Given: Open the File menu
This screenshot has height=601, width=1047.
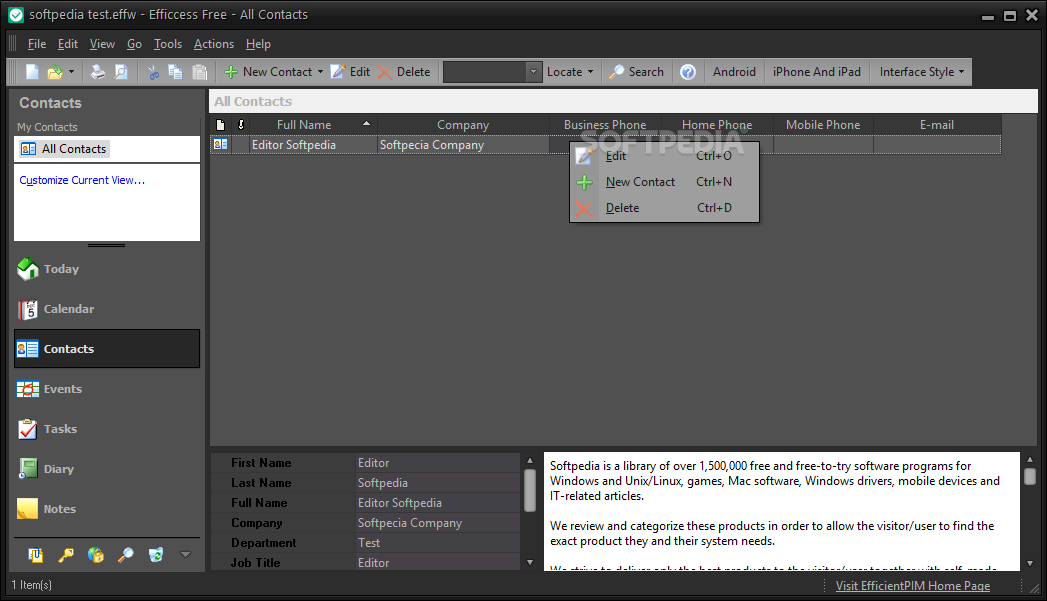Looking at the screenshot, I should click(37, 44).
